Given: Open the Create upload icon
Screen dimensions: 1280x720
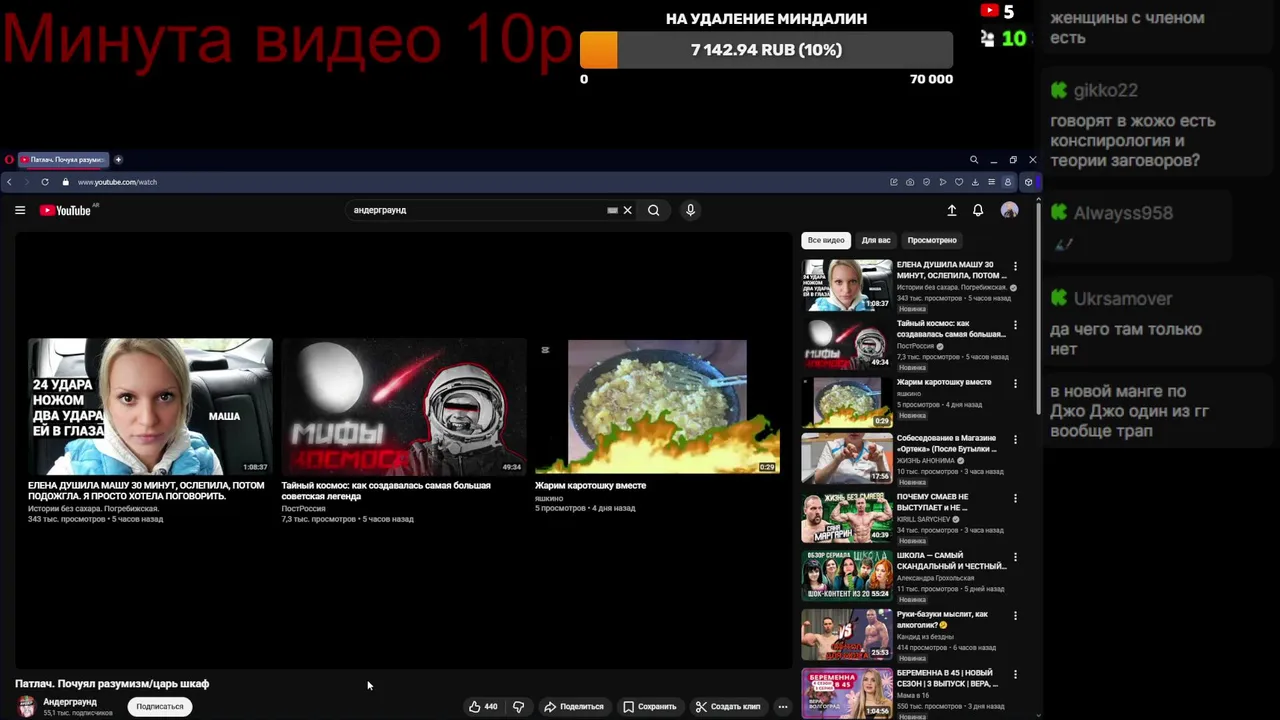Looking at the screenshot, I should 952,210.
